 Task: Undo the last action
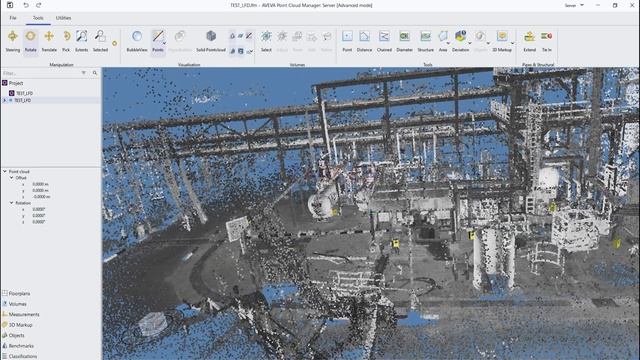click(x=26, y=5)
